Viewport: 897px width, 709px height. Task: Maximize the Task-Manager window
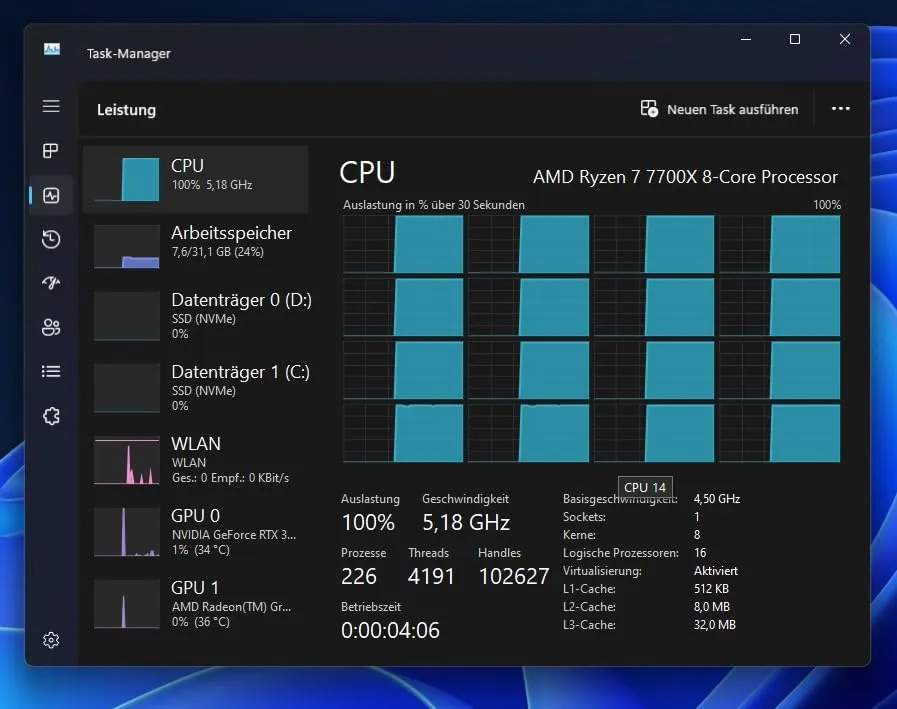tap(795, 39)
